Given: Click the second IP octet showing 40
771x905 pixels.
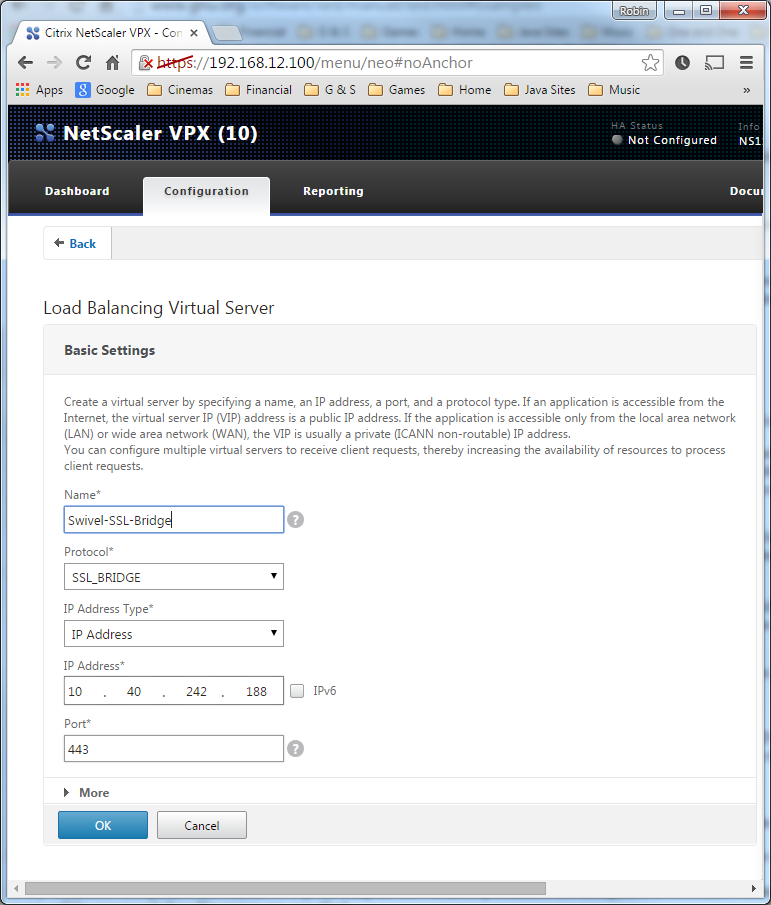Looking at the screenshot, I should [x=134, y=691].
